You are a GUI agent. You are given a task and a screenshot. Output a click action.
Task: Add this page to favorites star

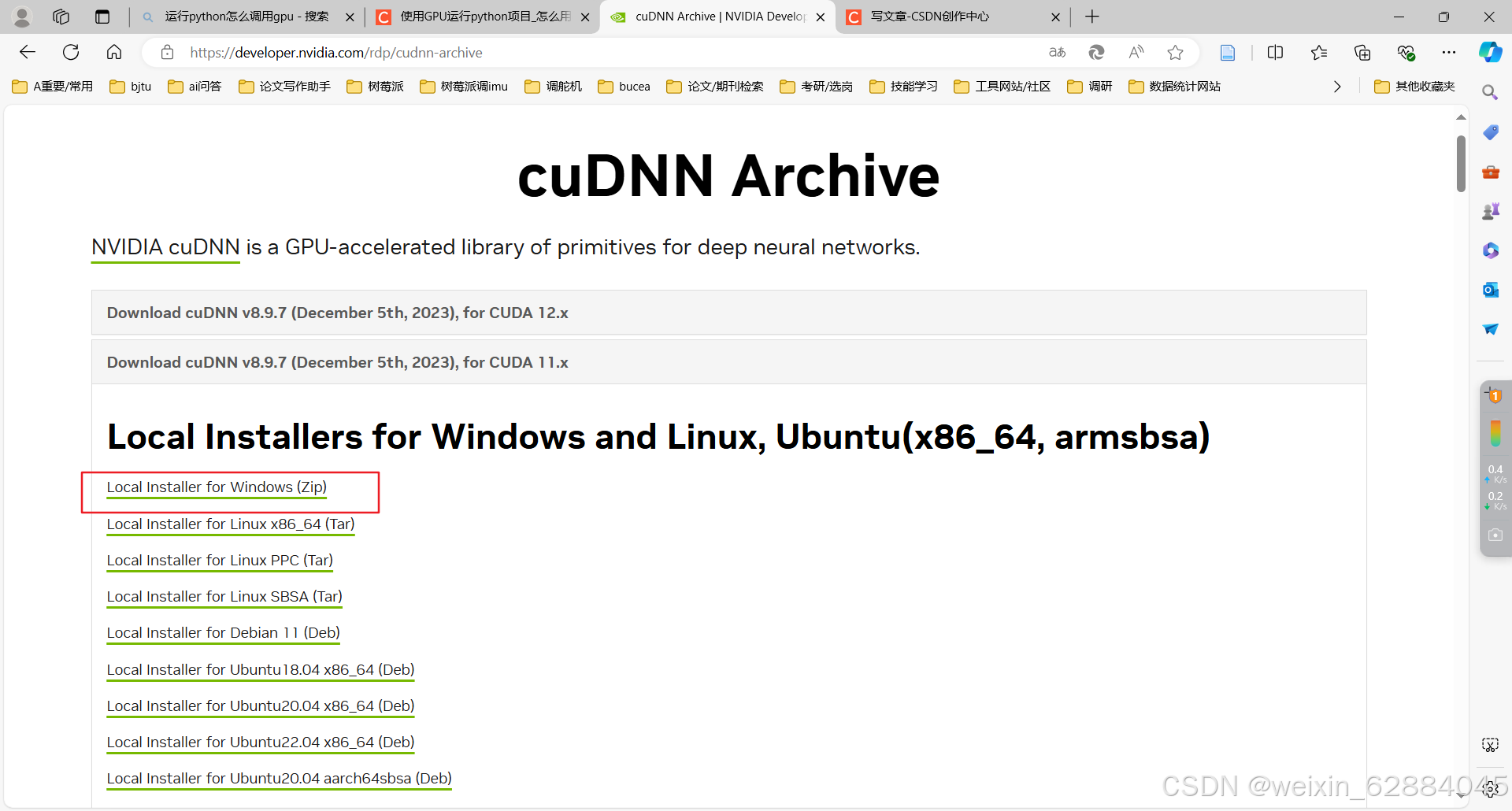tap(1175, 52)
